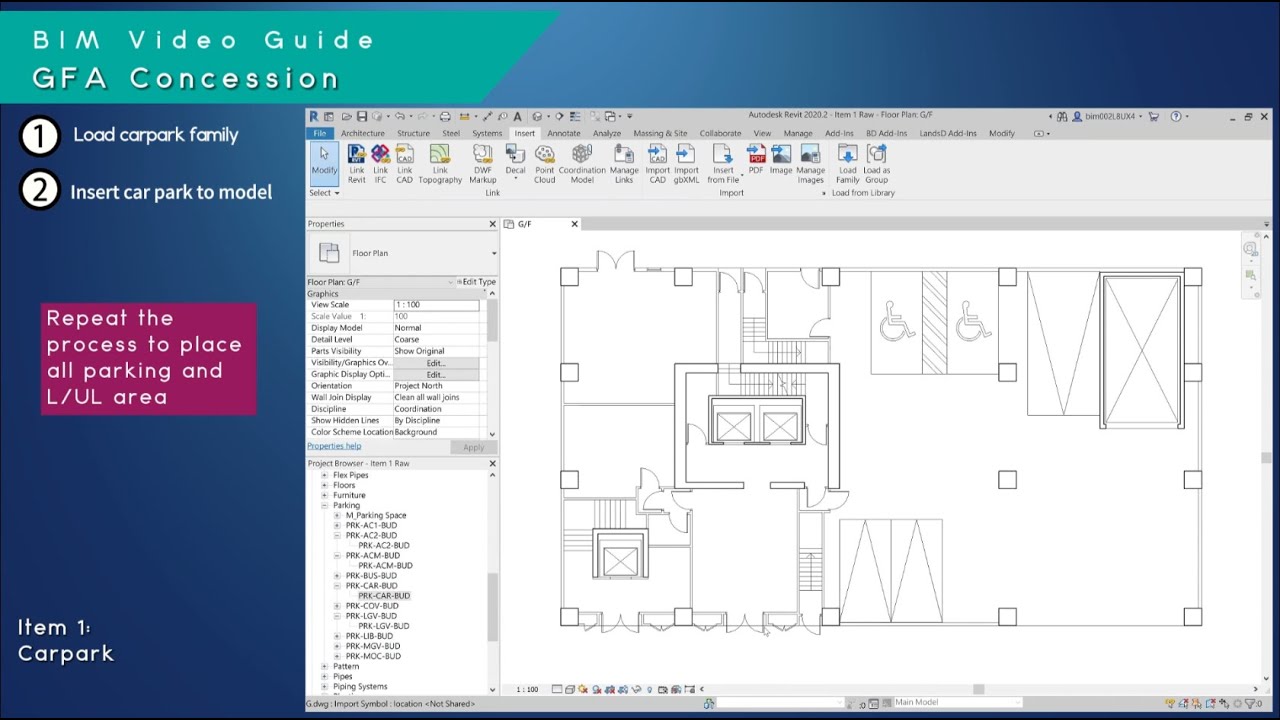Click Edit button for Graphic Display Options
Image resolution: width=1280 pixels, height=720 pixels.
pos(435,375)
